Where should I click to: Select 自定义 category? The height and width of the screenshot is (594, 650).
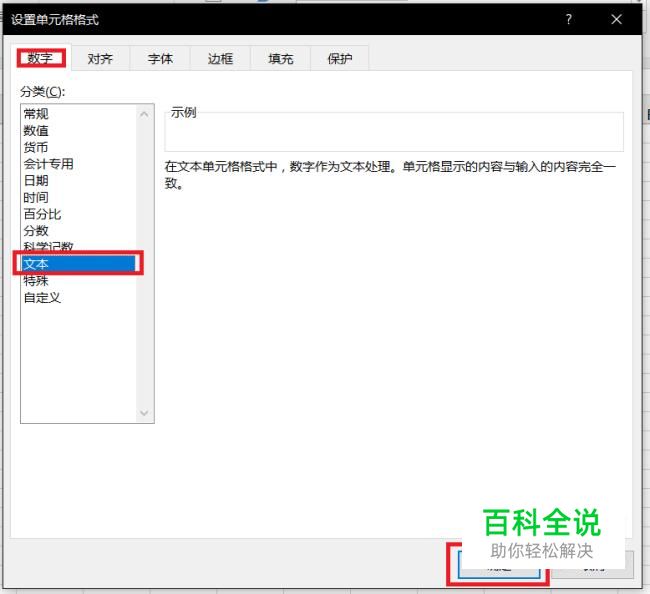click(x=79, y=297)
